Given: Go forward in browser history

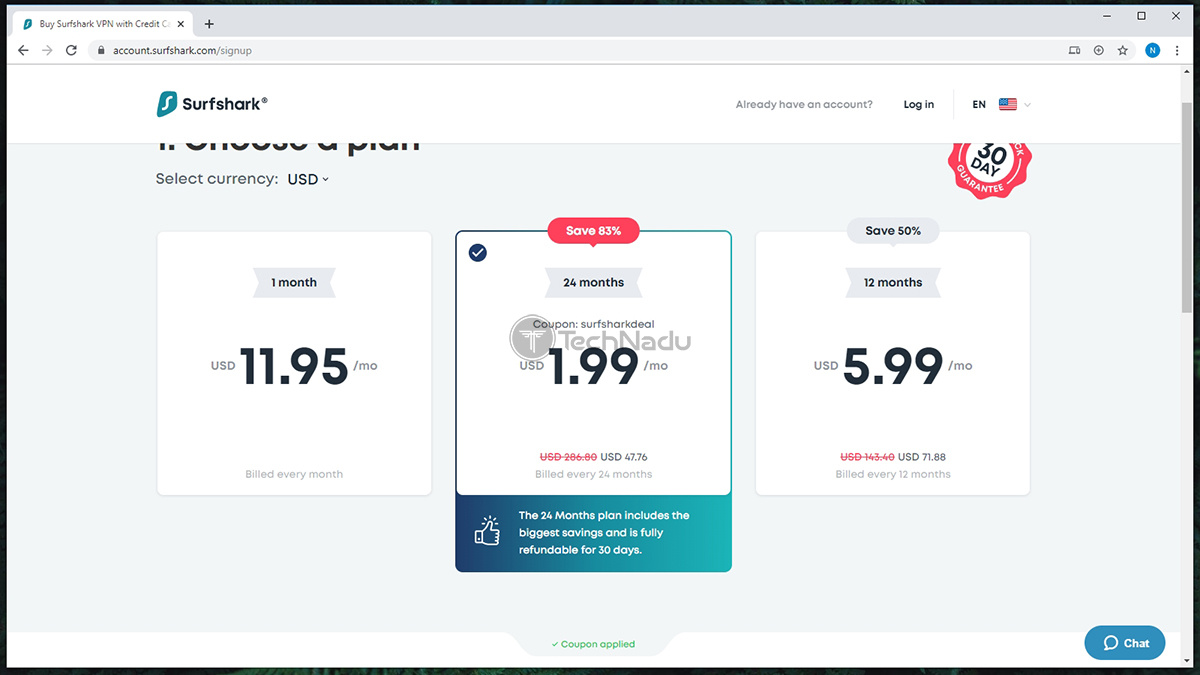Looking at the screenshot, I should [x=47, y=50].
